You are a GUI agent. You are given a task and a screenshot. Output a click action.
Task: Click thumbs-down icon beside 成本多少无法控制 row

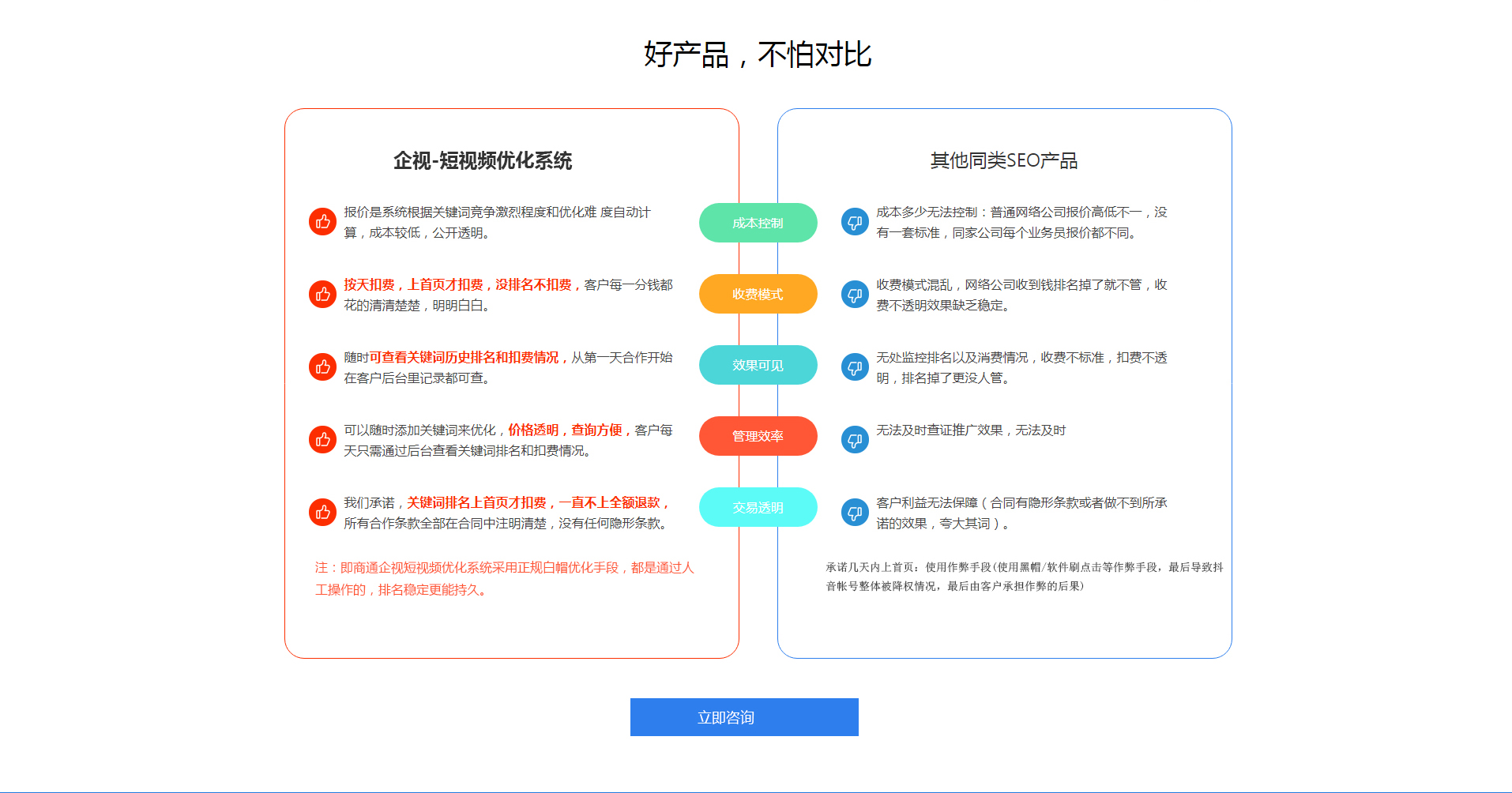pyautogui.click(x=855, y=222)
